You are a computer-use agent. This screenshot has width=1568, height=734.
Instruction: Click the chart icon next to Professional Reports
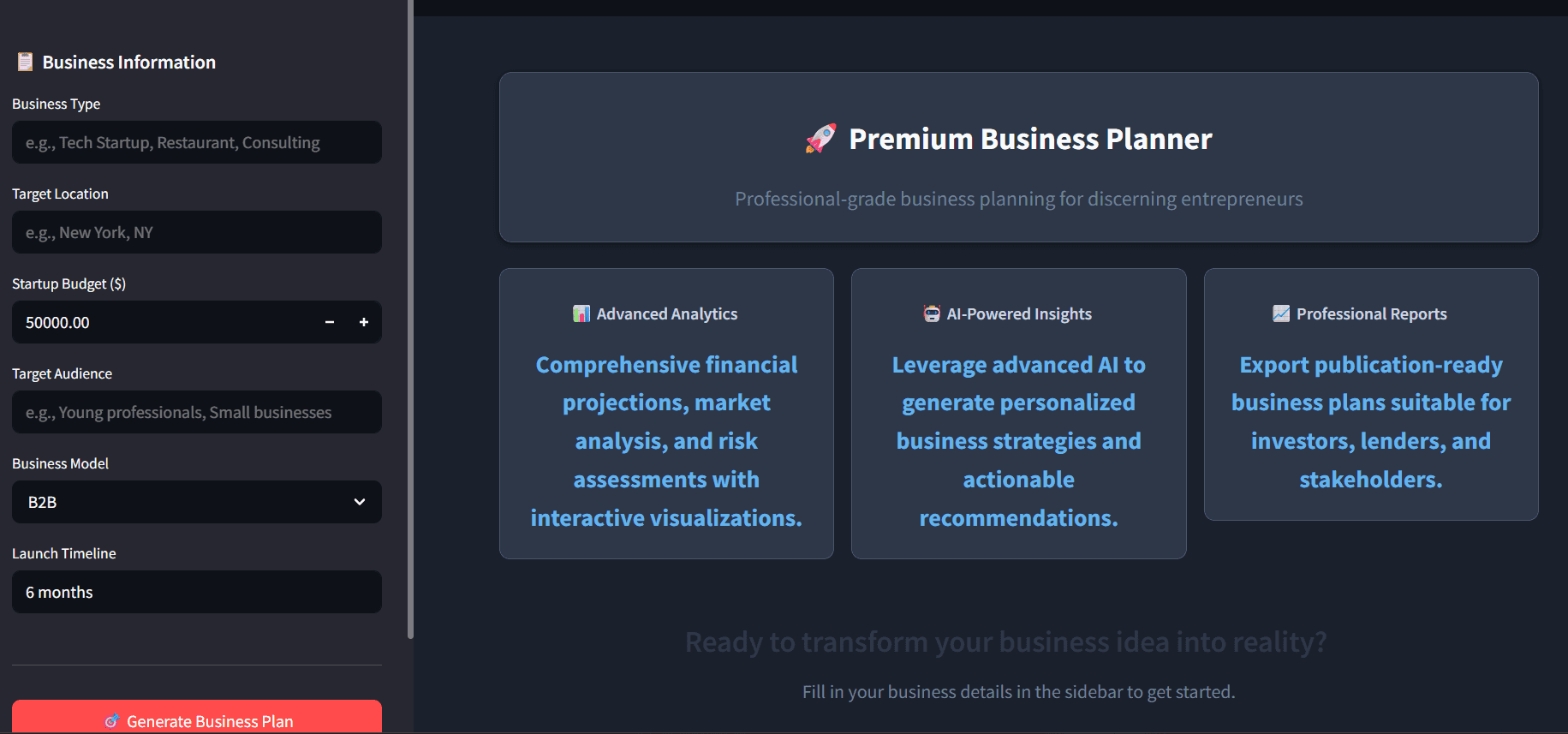1281,313
